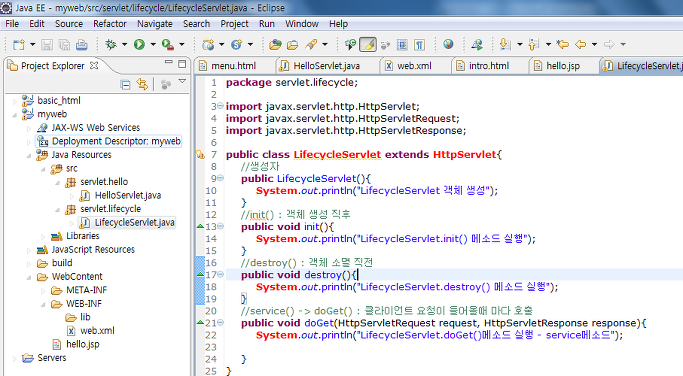Toggle Mark Occurrences highlighter button
Image resolution: width=683 pixels, height=376 pixels.
tap(368, 44)
